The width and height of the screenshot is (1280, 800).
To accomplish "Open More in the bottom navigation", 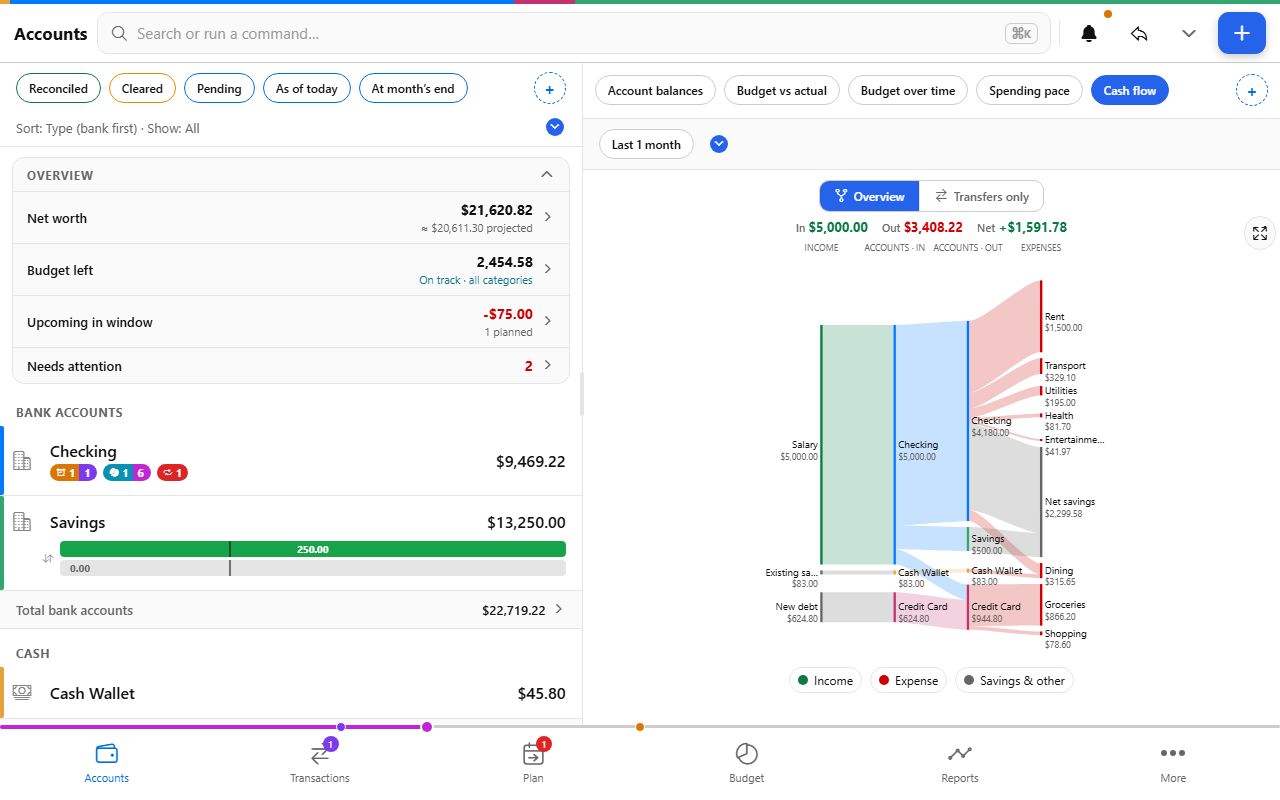I will tap(1173, 763).
